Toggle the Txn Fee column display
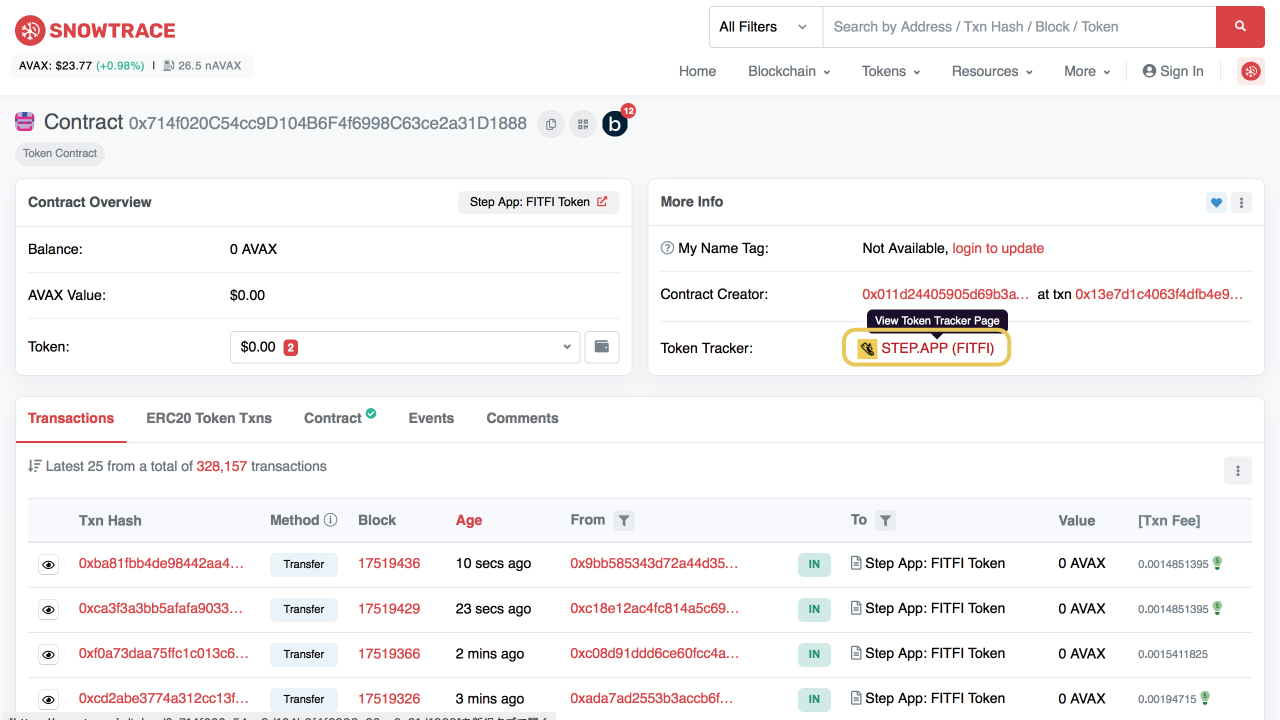The height and width of the screenshot is (720, 1280). tap(1169, 520)
